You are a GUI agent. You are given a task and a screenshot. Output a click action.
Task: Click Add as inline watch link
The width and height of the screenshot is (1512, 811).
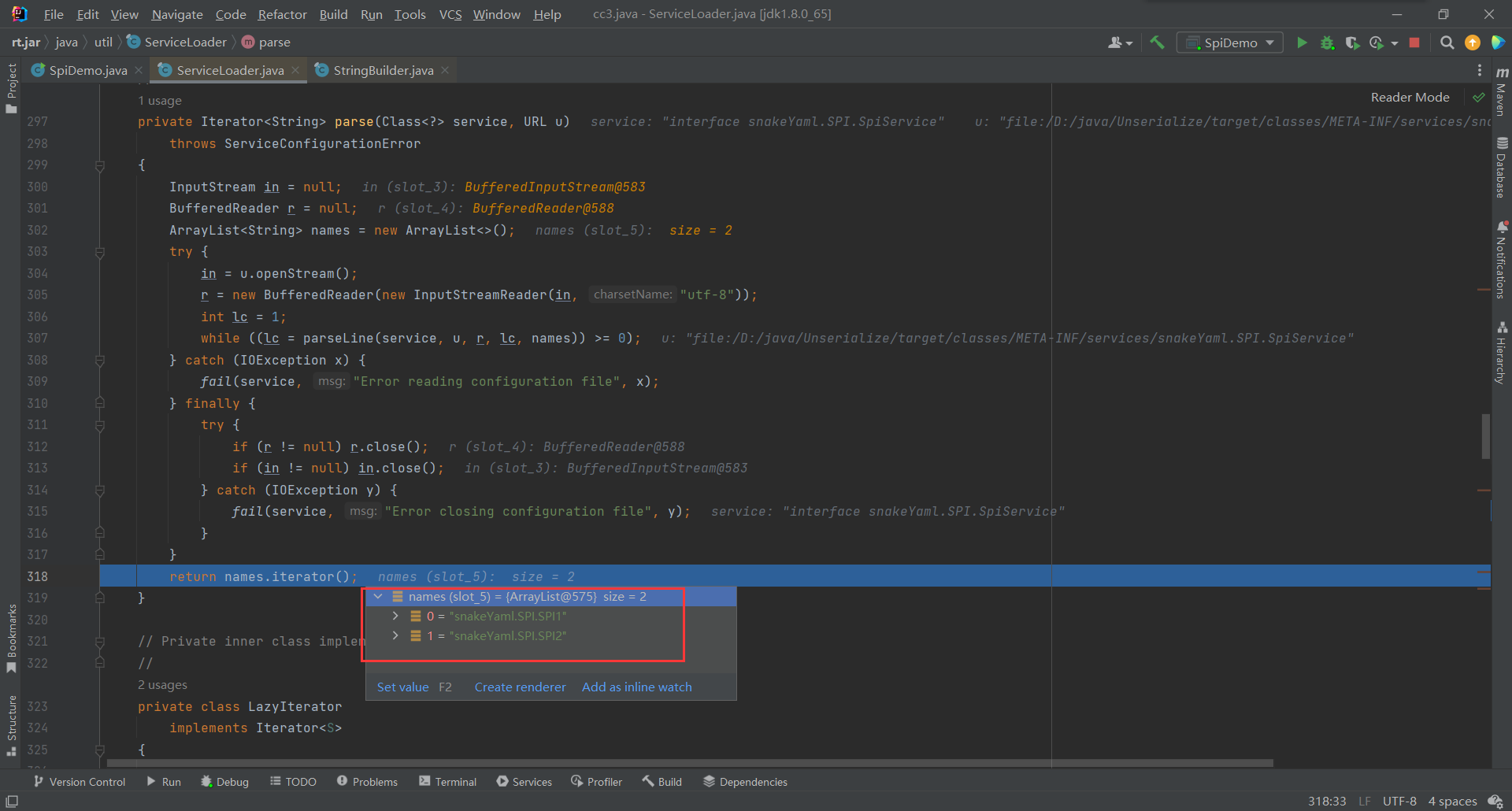click(x=636, y=687)
